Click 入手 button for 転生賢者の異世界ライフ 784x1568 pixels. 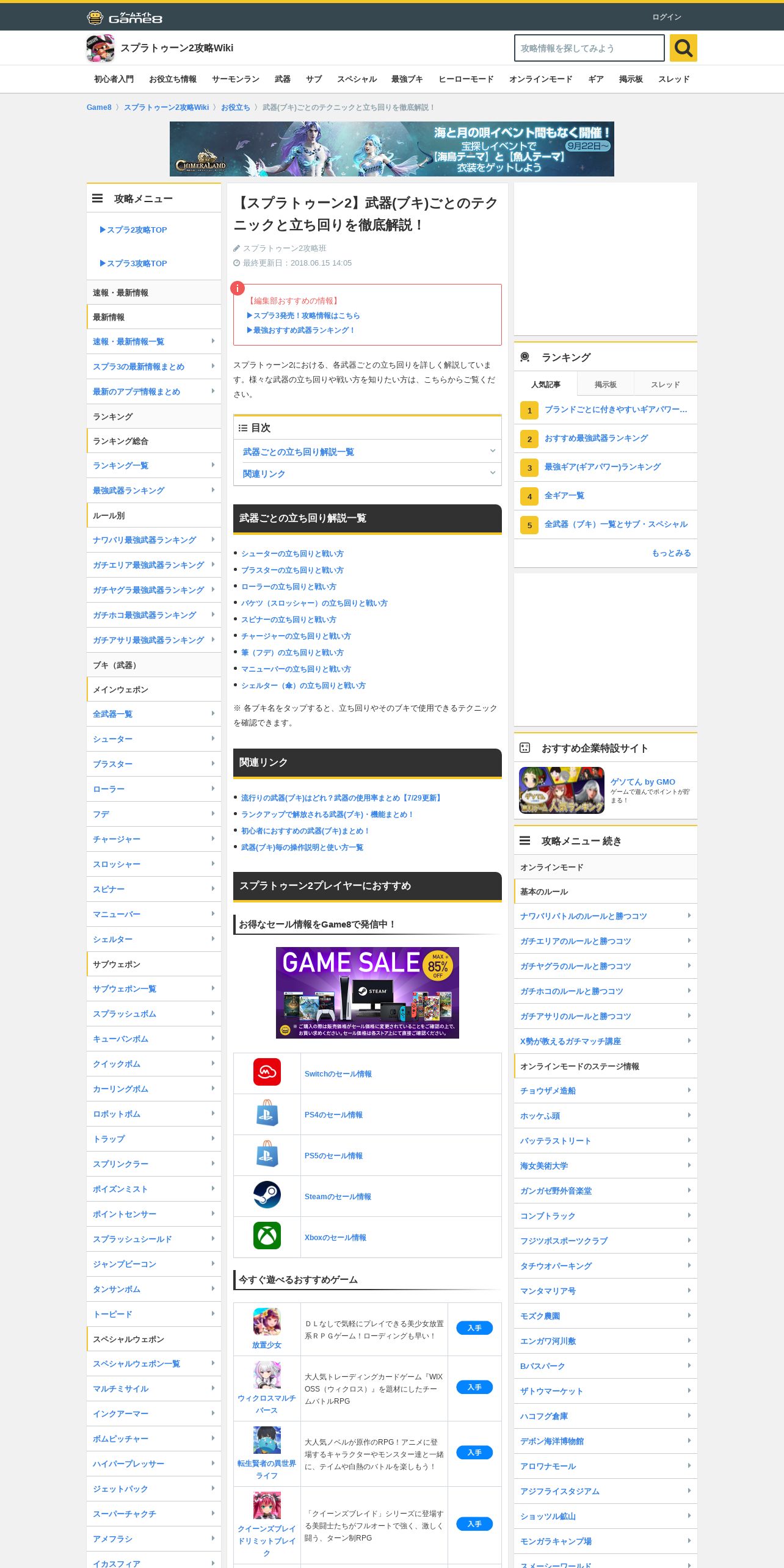point(474,1453)
